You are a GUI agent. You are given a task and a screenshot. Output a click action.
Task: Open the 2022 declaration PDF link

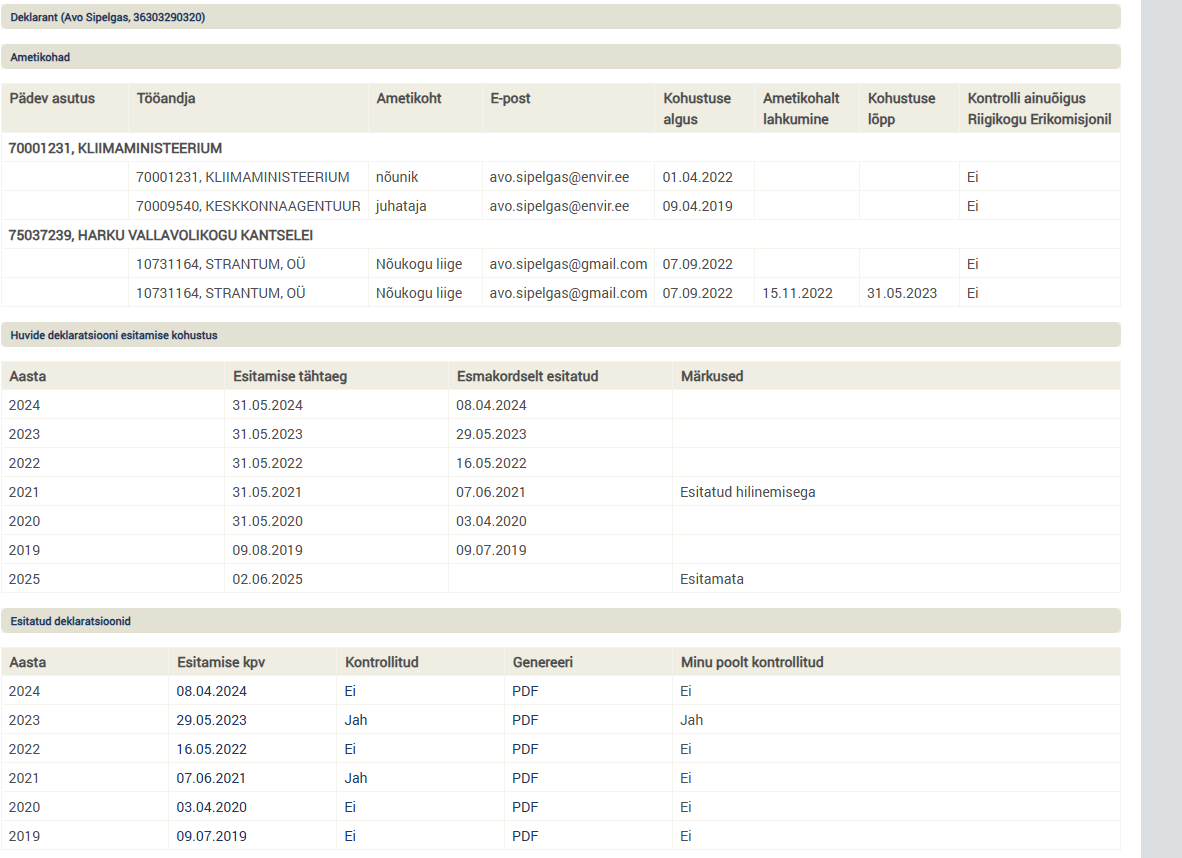click(x=525, y=749)
